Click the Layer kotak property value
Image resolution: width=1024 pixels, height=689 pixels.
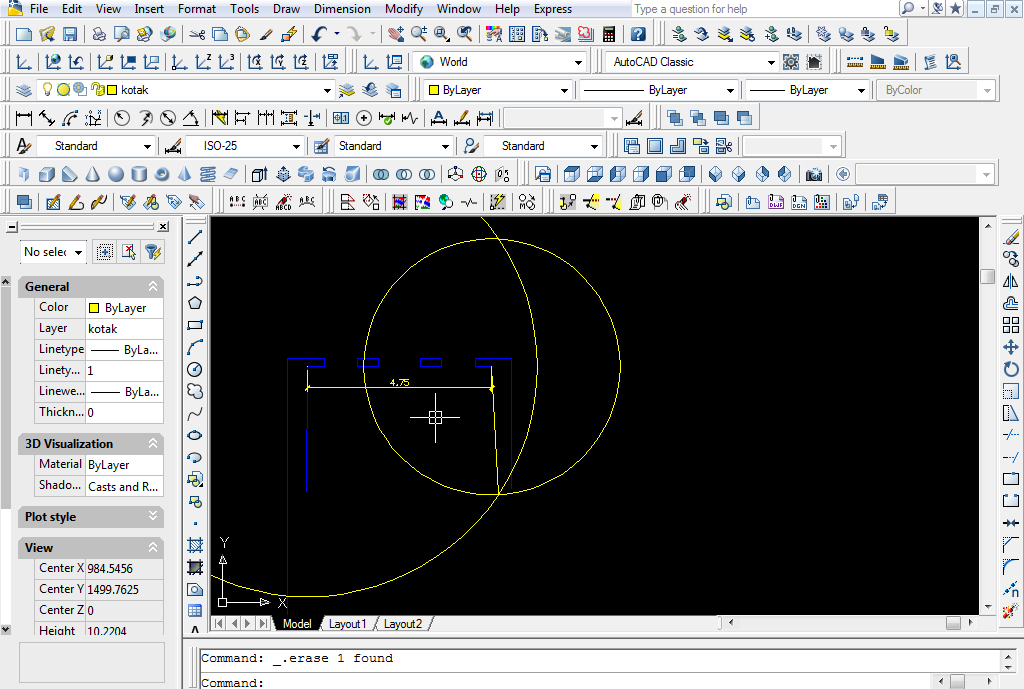[125, 328]
